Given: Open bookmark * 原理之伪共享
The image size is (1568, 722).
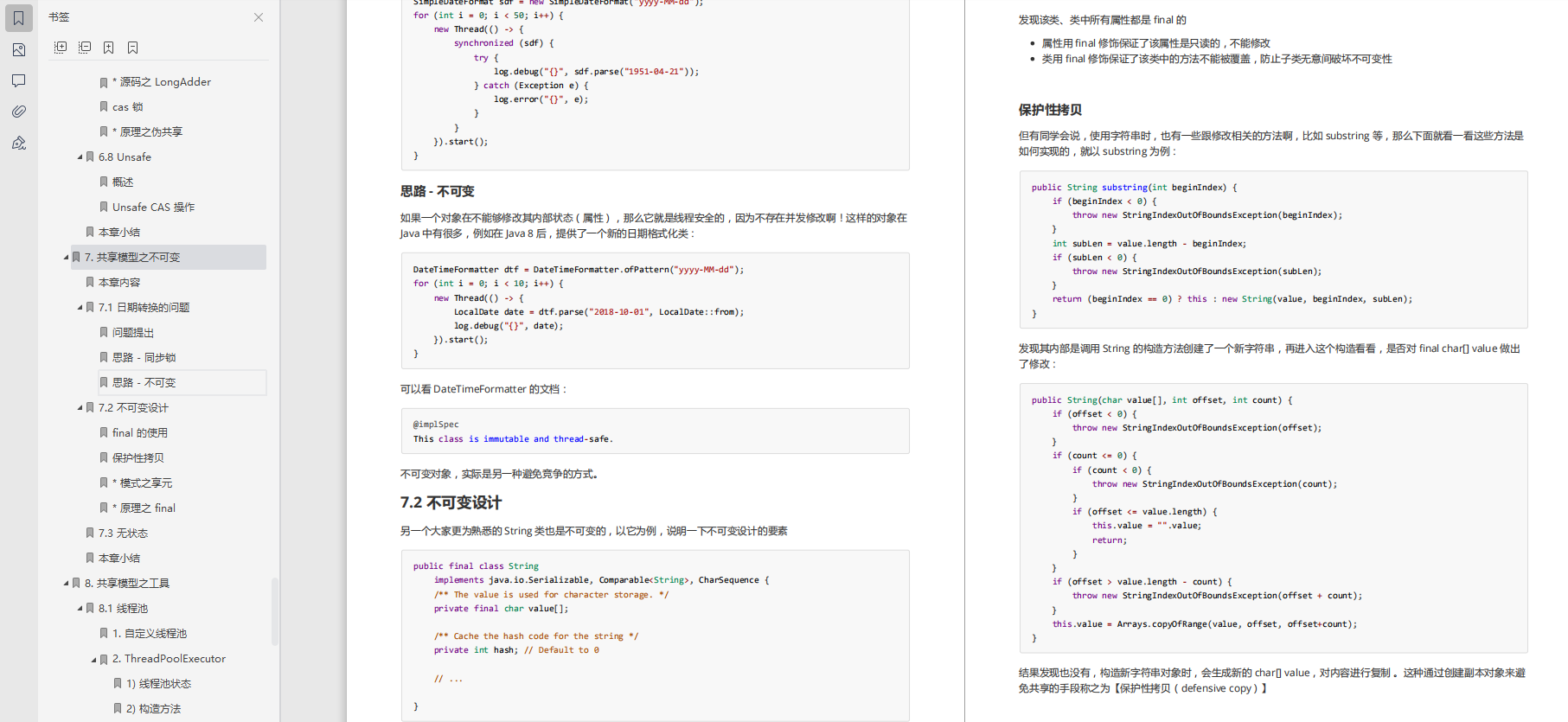Looking at the screenshot, I should click(x=148, y=132).
